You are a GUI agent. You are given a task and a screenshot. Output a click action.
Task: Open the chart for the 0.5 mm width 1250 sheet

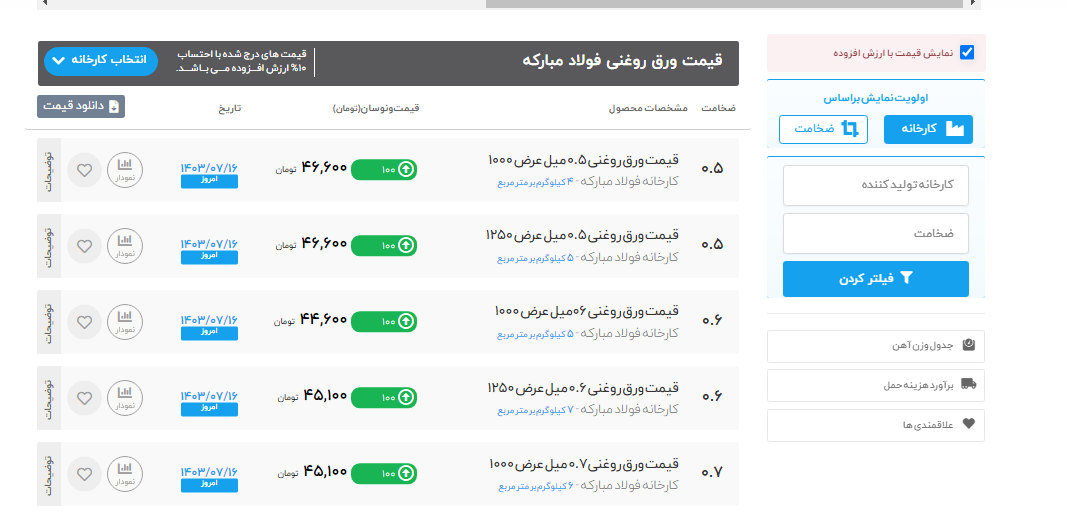point(125,246)
